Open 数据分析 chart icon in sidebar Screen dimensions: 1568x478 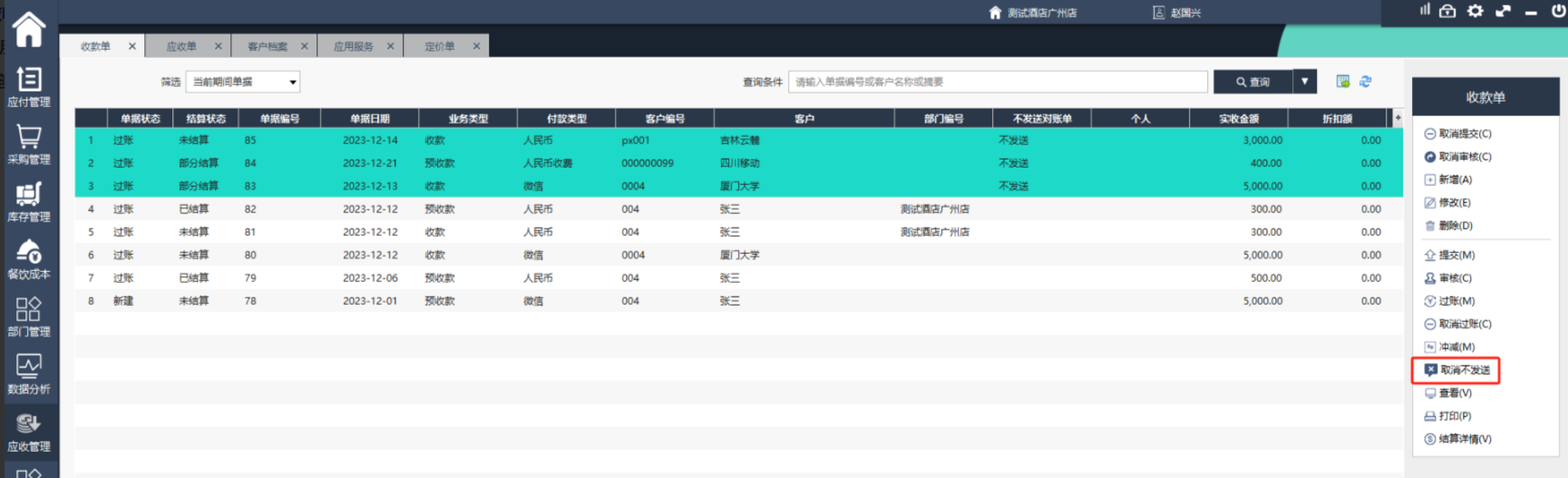point(28,374)
